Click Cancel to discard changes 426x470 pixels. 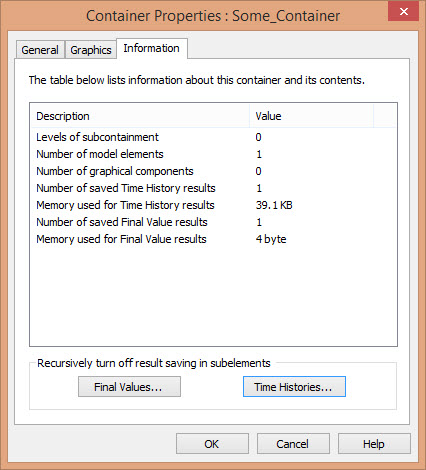(x=293, y=444)
